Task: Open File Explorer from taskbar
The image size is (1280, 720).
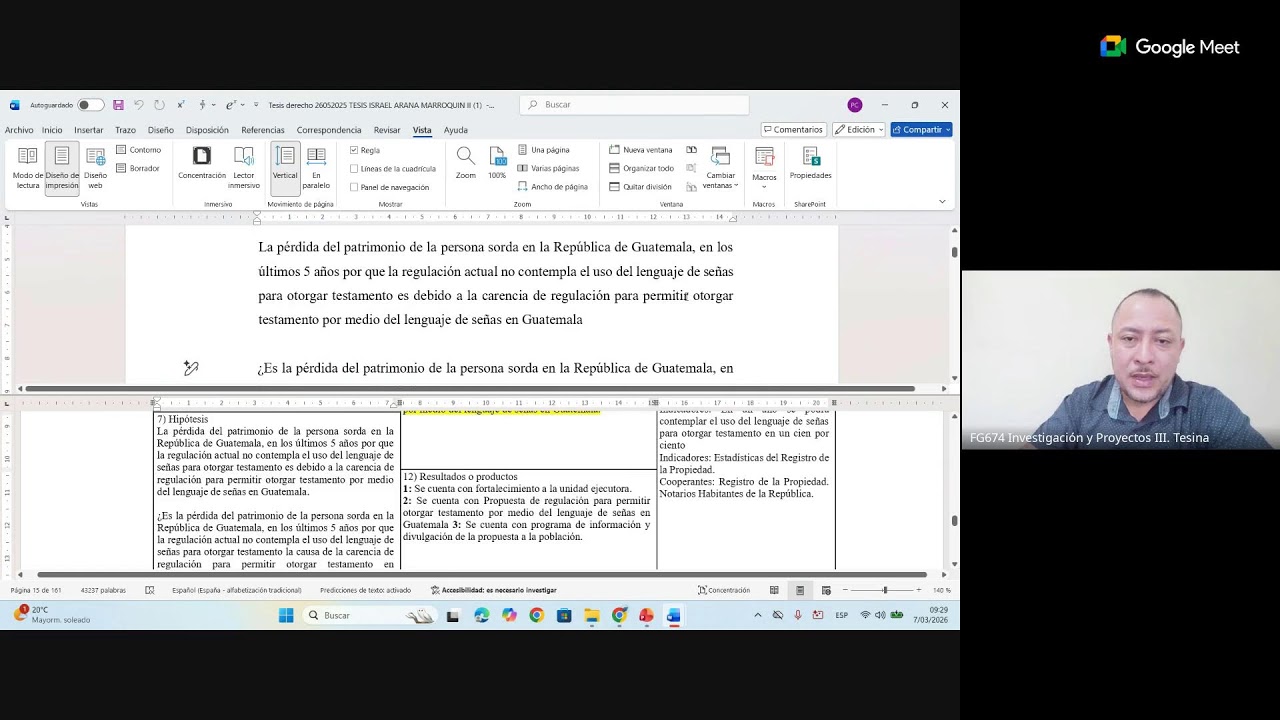Action: tap(592, 615)
